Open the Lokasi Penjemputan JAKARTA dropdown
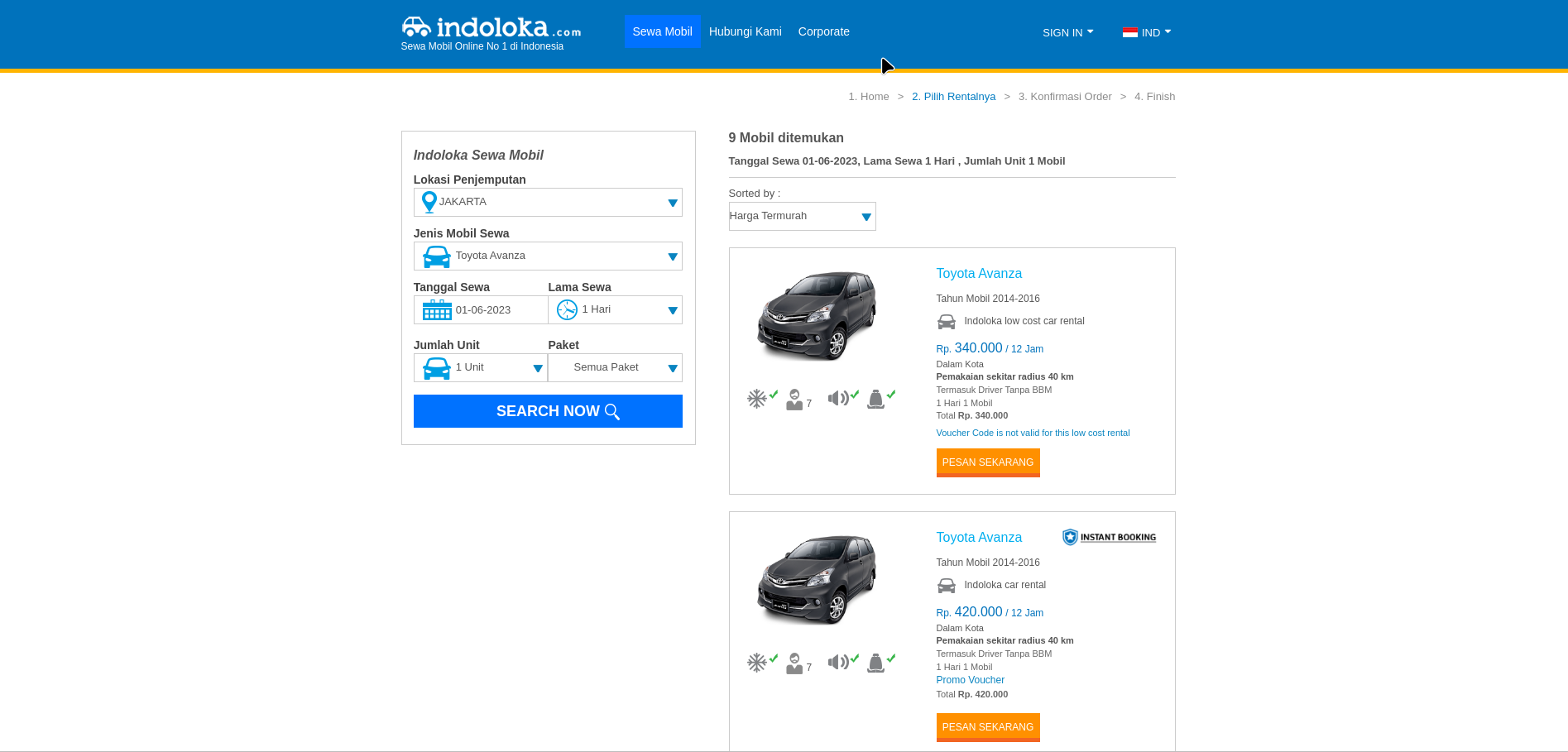 548,202
